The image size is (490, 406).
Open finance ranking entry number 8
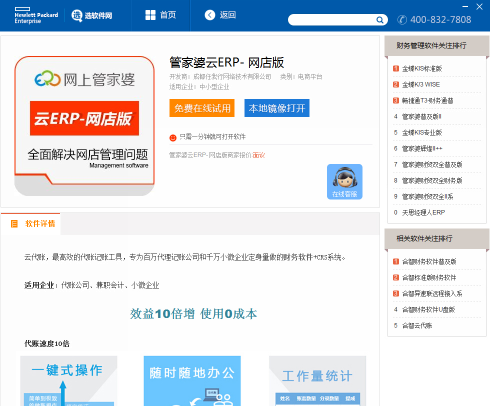[x=432, y=181]
